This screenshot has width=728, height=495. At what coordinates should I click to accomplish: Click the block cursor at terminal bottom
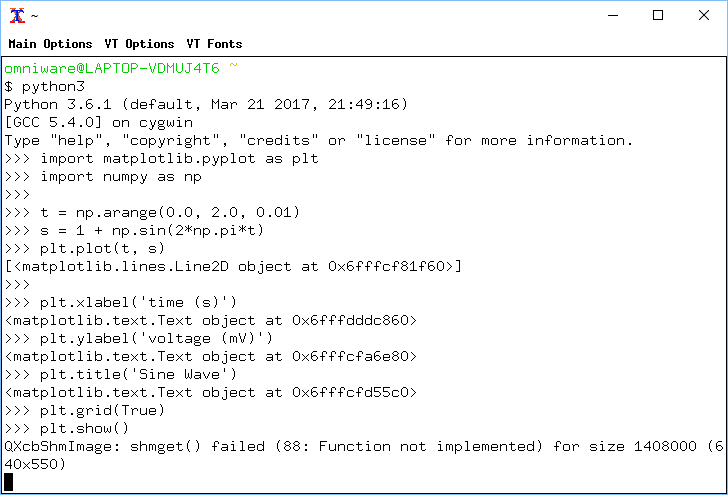pos(8,482)
